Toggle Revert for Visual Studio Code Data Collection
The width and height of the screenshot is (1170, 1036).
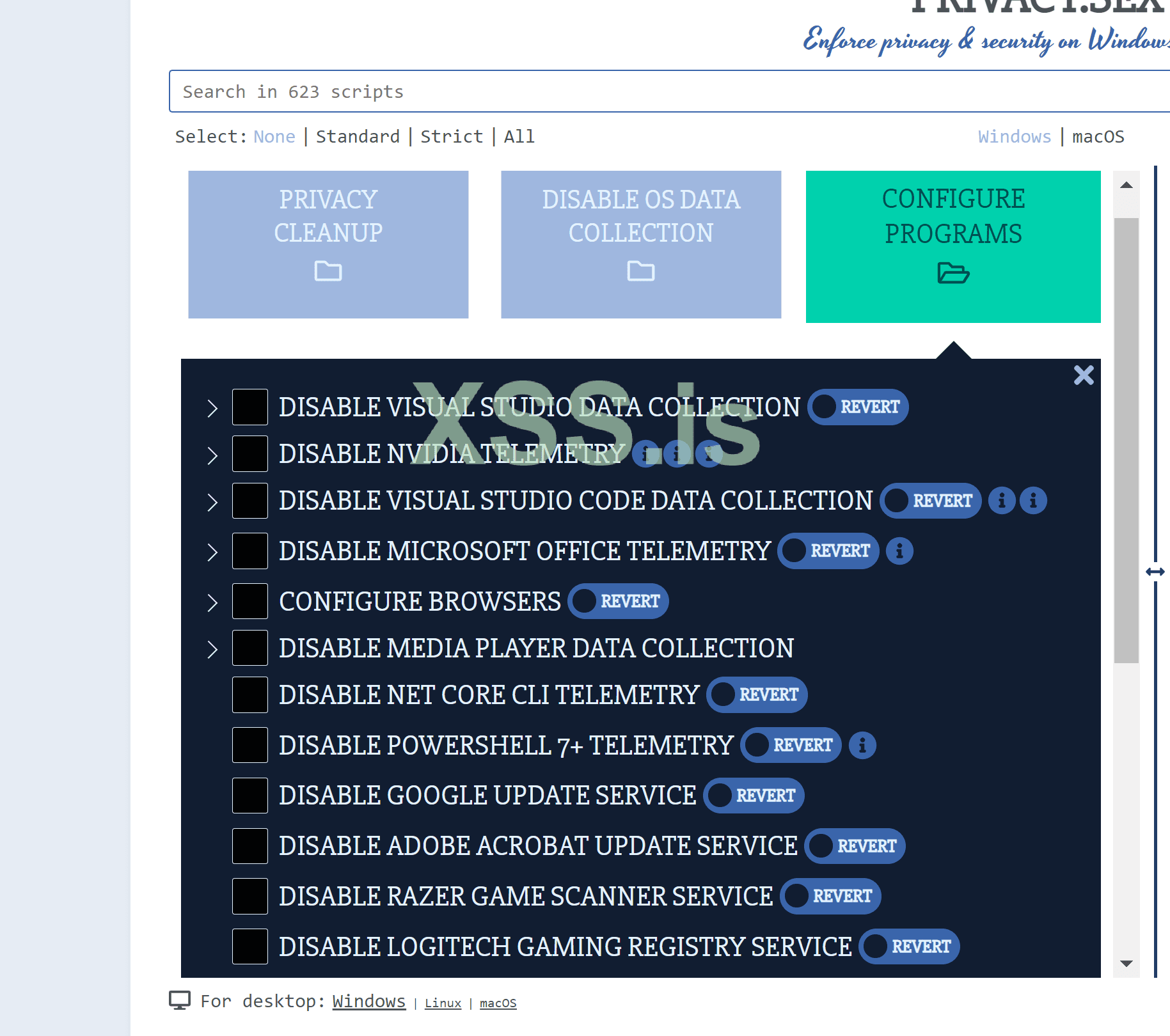click(931, 501)
